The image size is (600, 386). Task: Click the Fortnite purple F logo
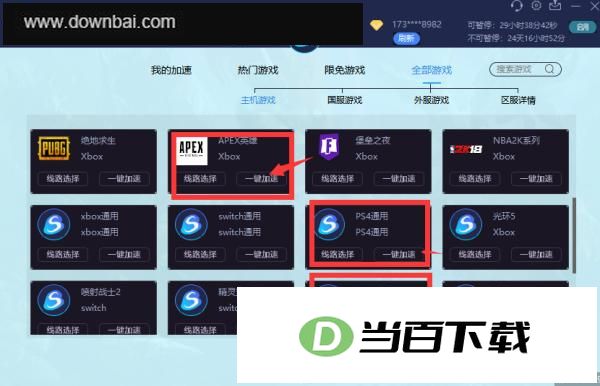(329, 147)
